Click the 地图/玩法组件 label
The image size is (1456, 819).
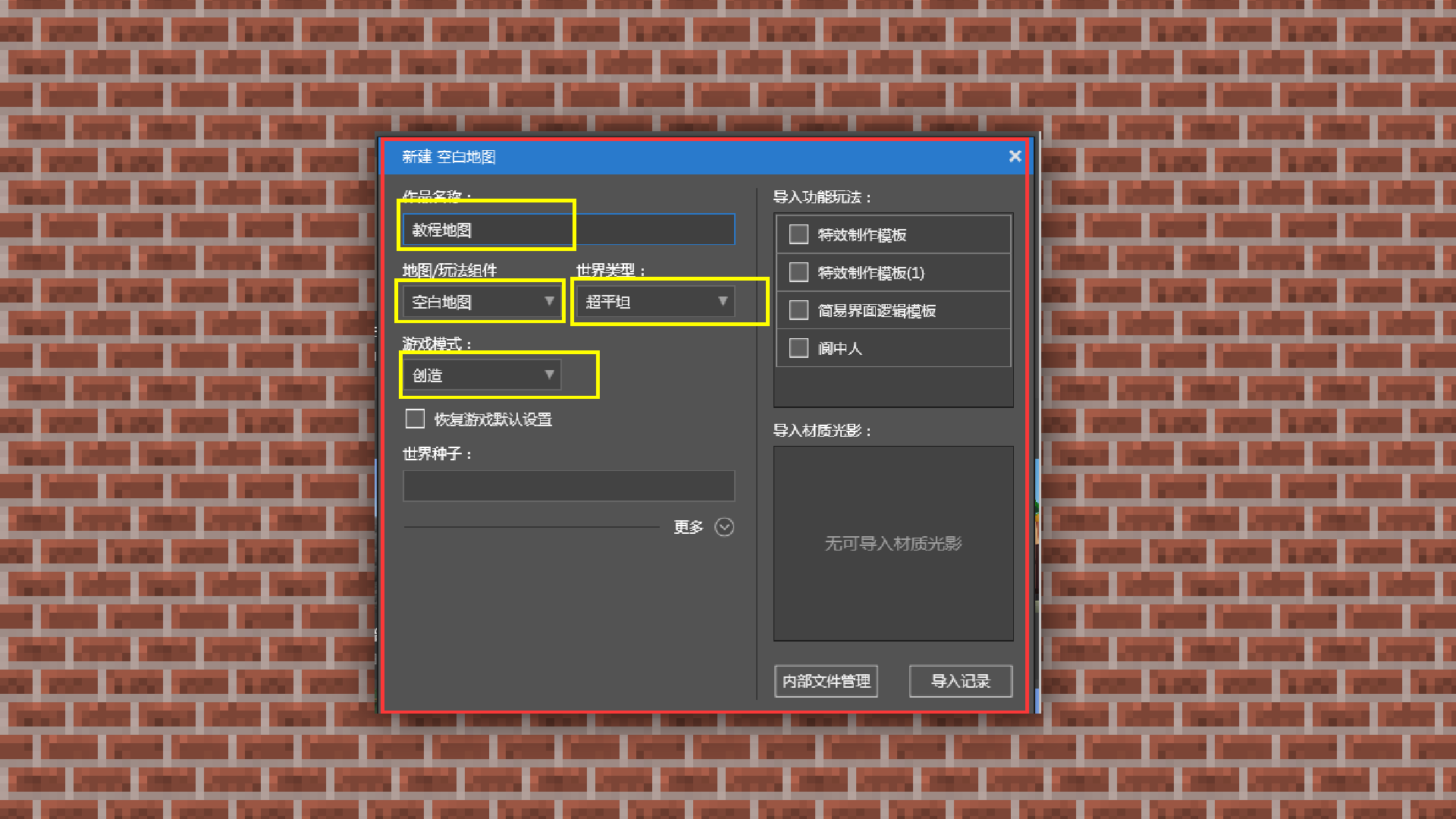tap(450, 270)
